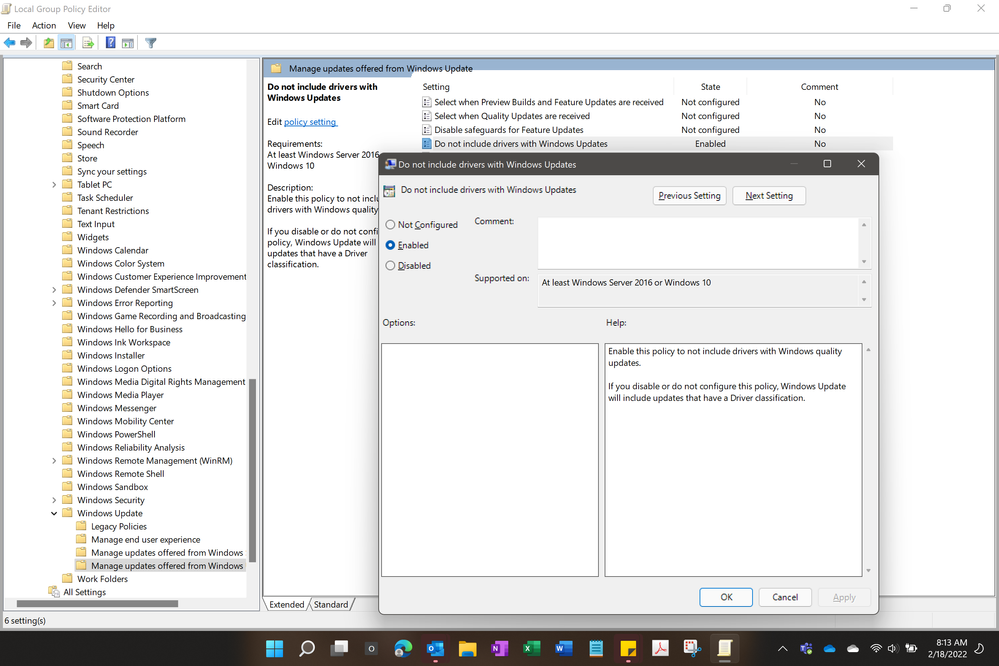The height and width of the screenshot is (666, 999).
Task: Collapse the Windows Update tree node
Action: coord(54,514)
